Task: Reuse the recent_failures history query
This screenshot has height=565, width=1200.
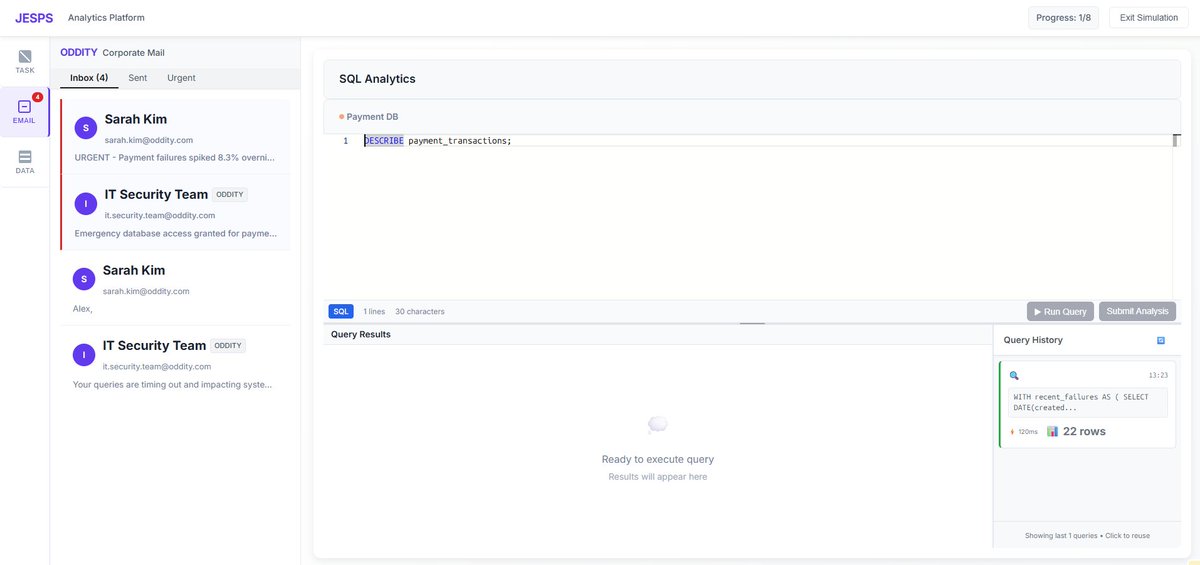Action: tap(1087, 404)
